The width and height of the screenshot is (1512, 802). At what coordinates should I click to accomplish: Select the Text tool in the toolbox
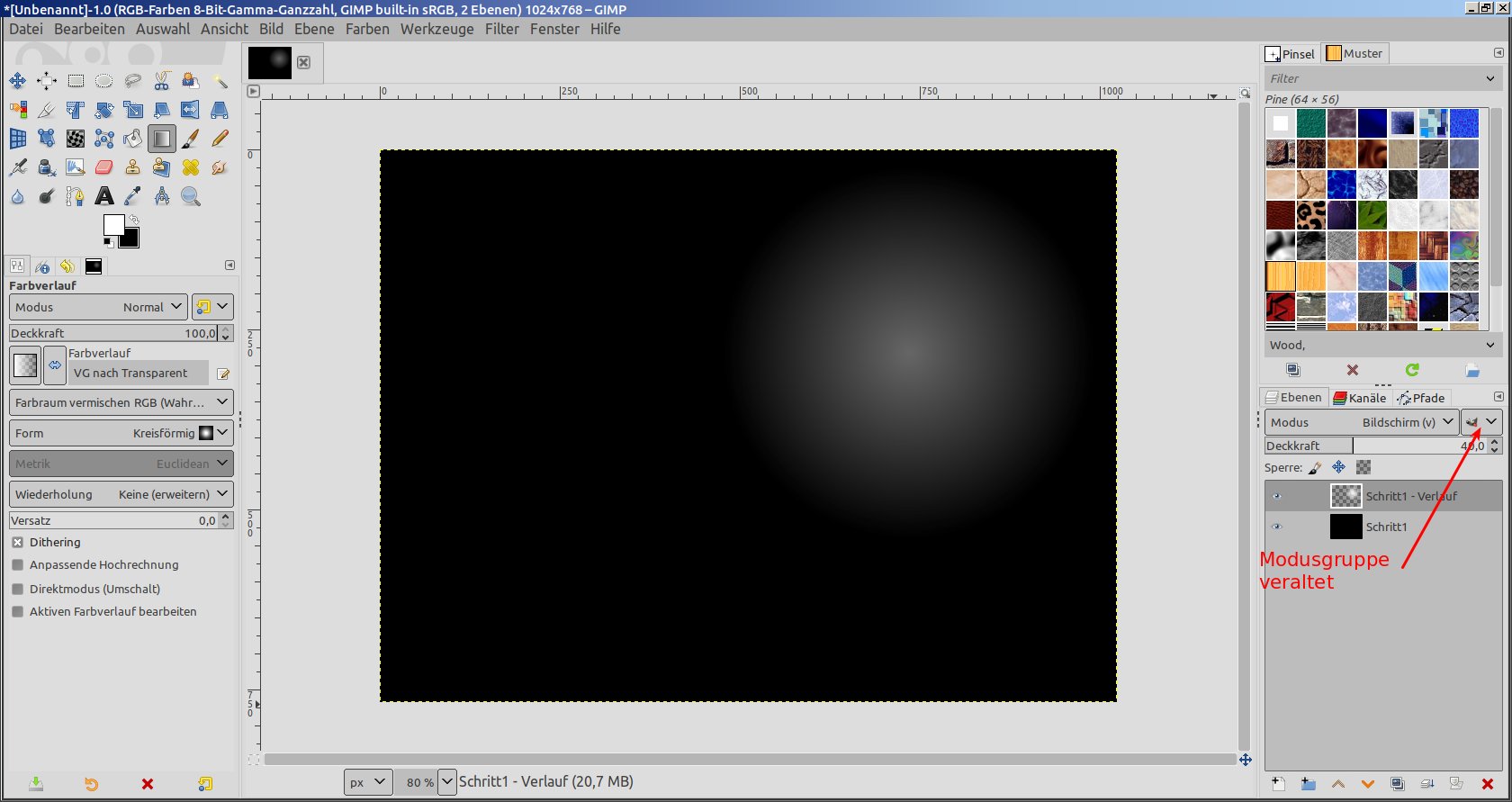tap(104, 196)
